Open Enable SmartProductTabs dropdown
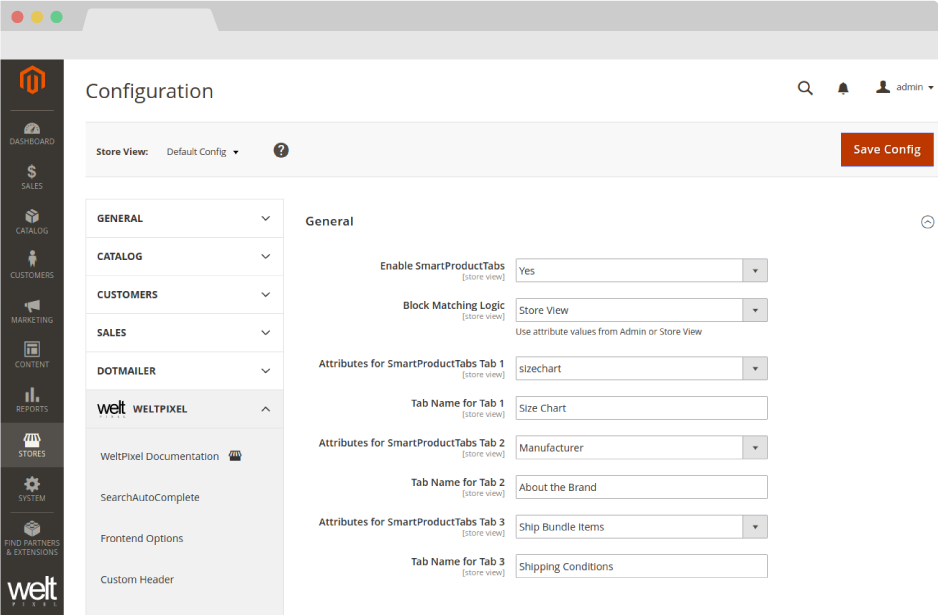This screenshot has height=615, width=938. click(641, 271)
